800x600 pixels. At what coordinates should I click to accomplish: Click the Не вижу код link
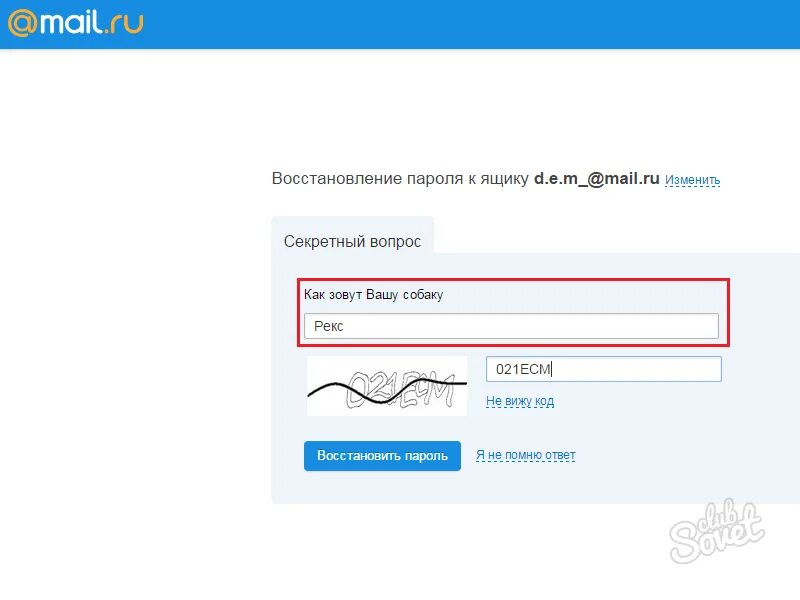pyautogui.click(x=520, y=401)
